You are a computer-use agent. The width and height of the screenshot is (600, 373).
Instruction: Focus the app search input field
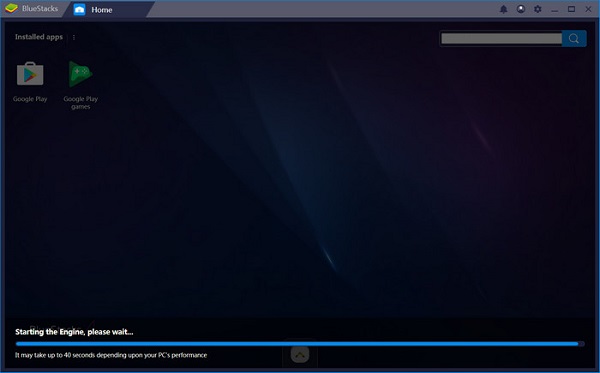coord(501,38)
